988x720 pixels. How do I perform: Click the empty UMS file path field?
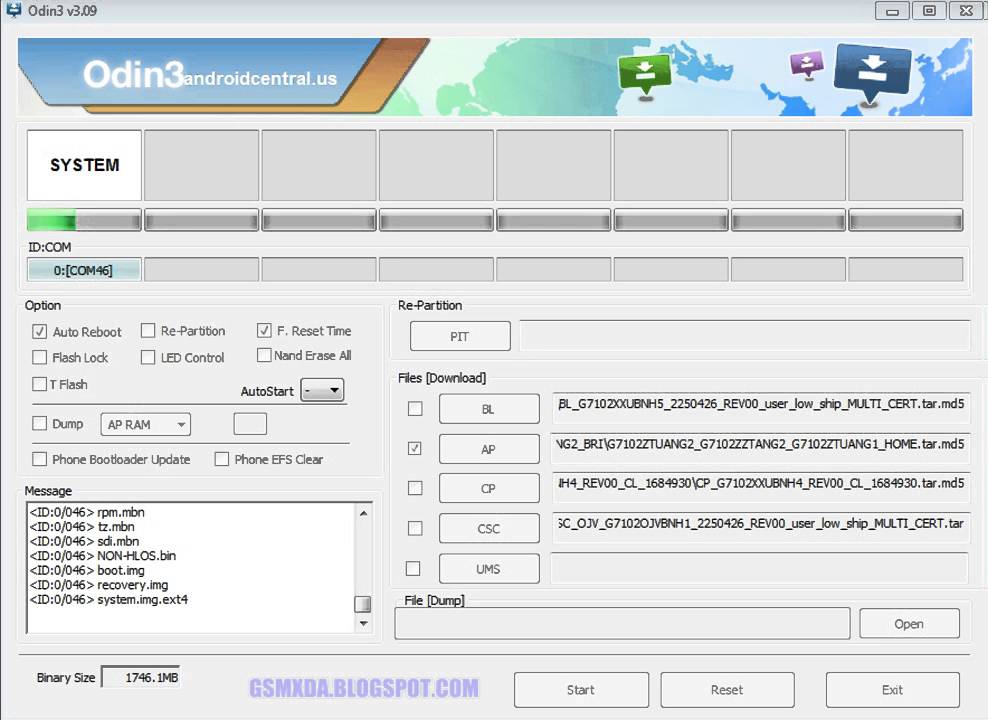pyautogui.click(x=759, y=568)
